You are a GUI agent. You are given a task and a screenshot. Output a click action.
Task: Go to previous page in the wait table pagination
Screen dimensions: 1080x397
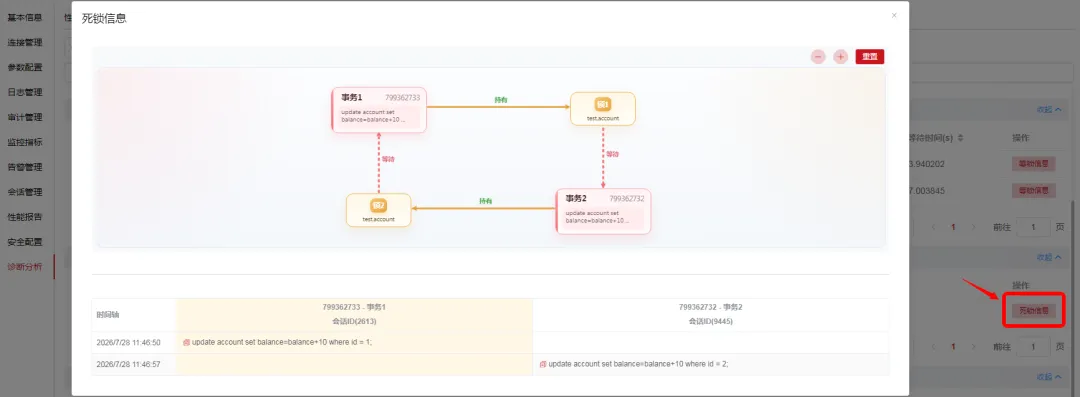pyautogui.click(x=934, y=227)
